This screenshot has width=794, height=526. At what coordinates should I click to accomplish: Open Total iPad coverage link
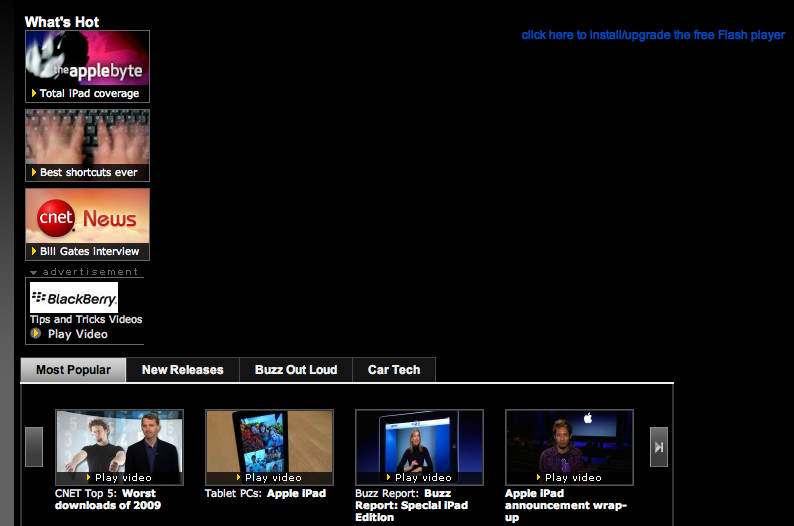pyautogui.click(x=89, y=93)
